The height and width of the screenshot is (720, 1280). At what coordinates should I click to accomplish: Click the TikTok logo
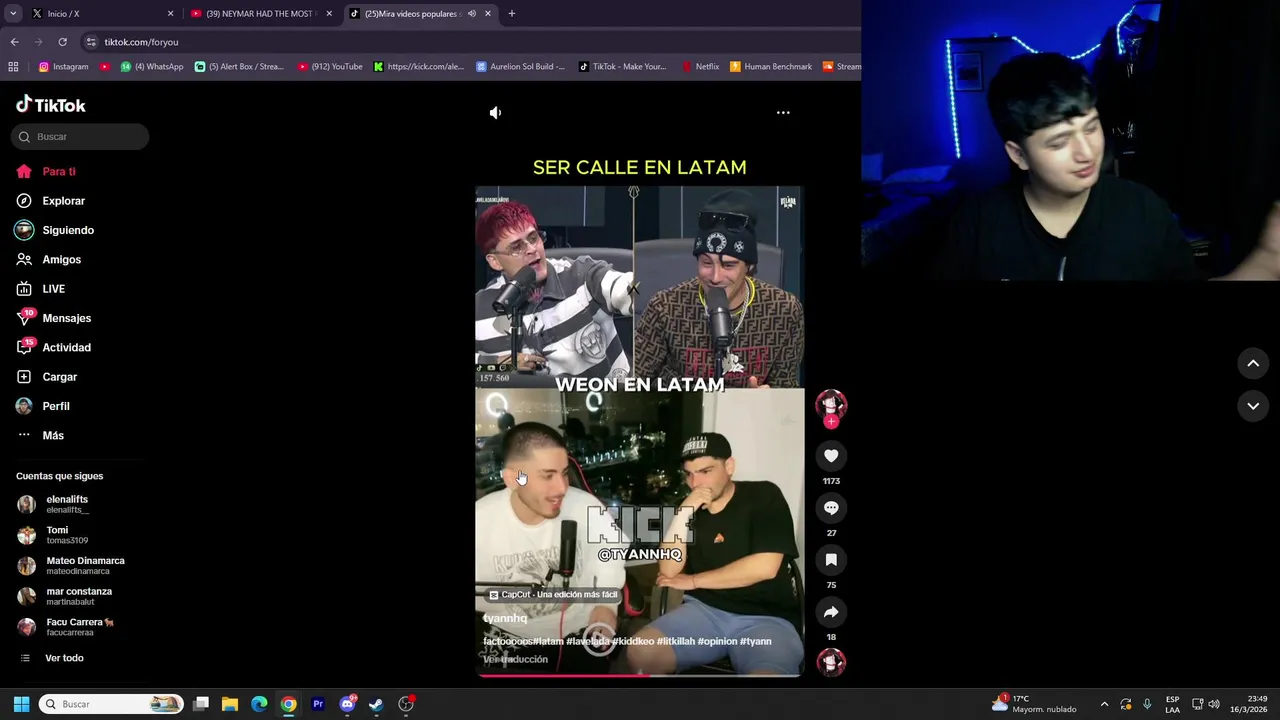(x=51, y=105)
